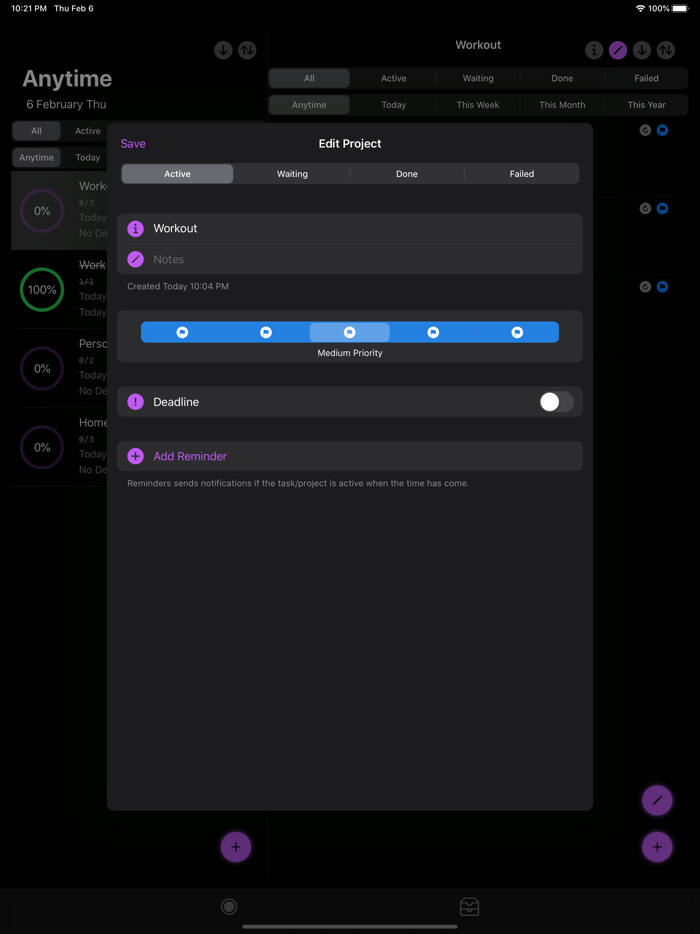
Task: Click the third task's blue flag icon
Action: click(x=662, y=287)
